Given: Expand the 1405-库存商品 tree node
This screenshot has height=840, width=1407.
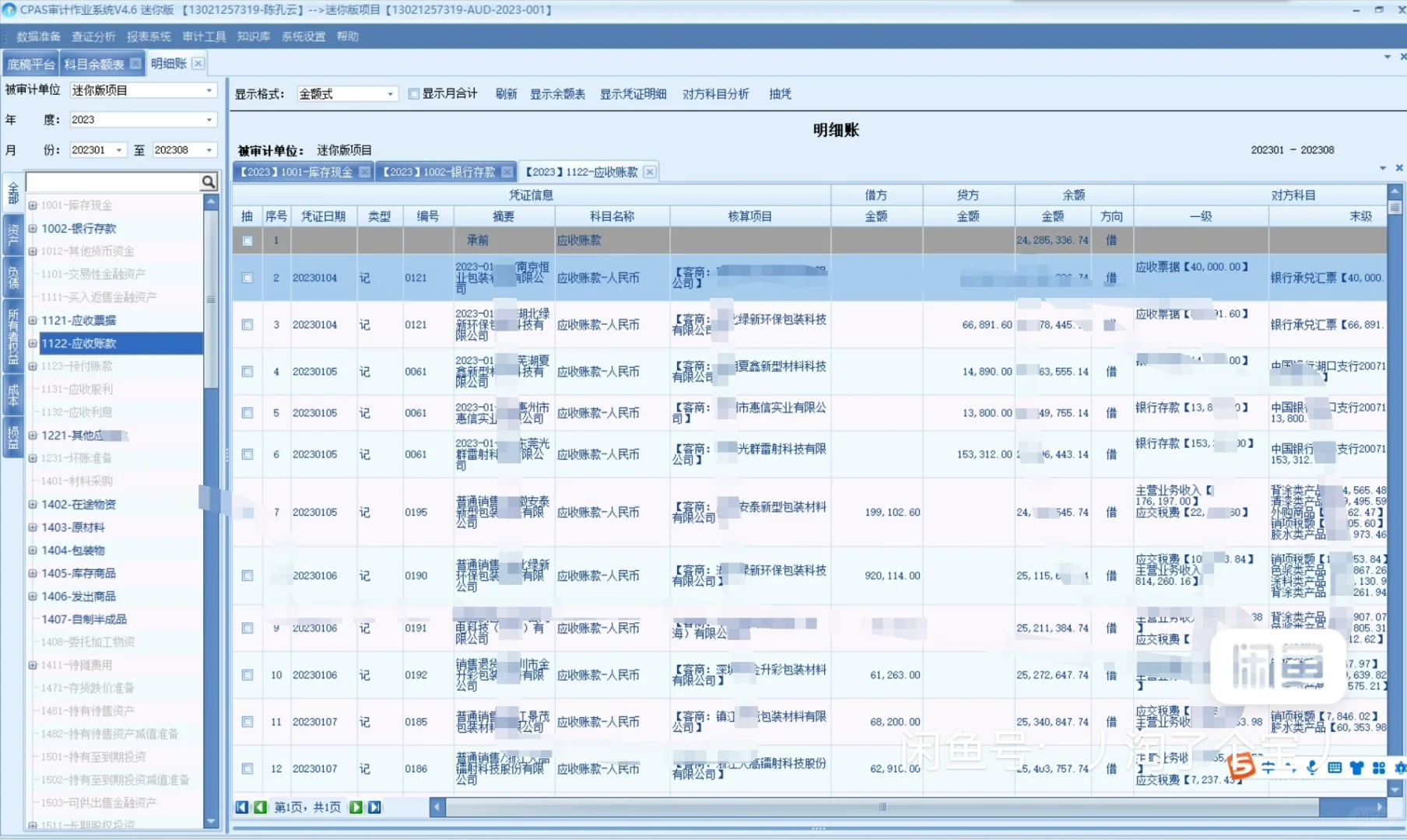Looking at the screenshot, I should tap(33, 574).
